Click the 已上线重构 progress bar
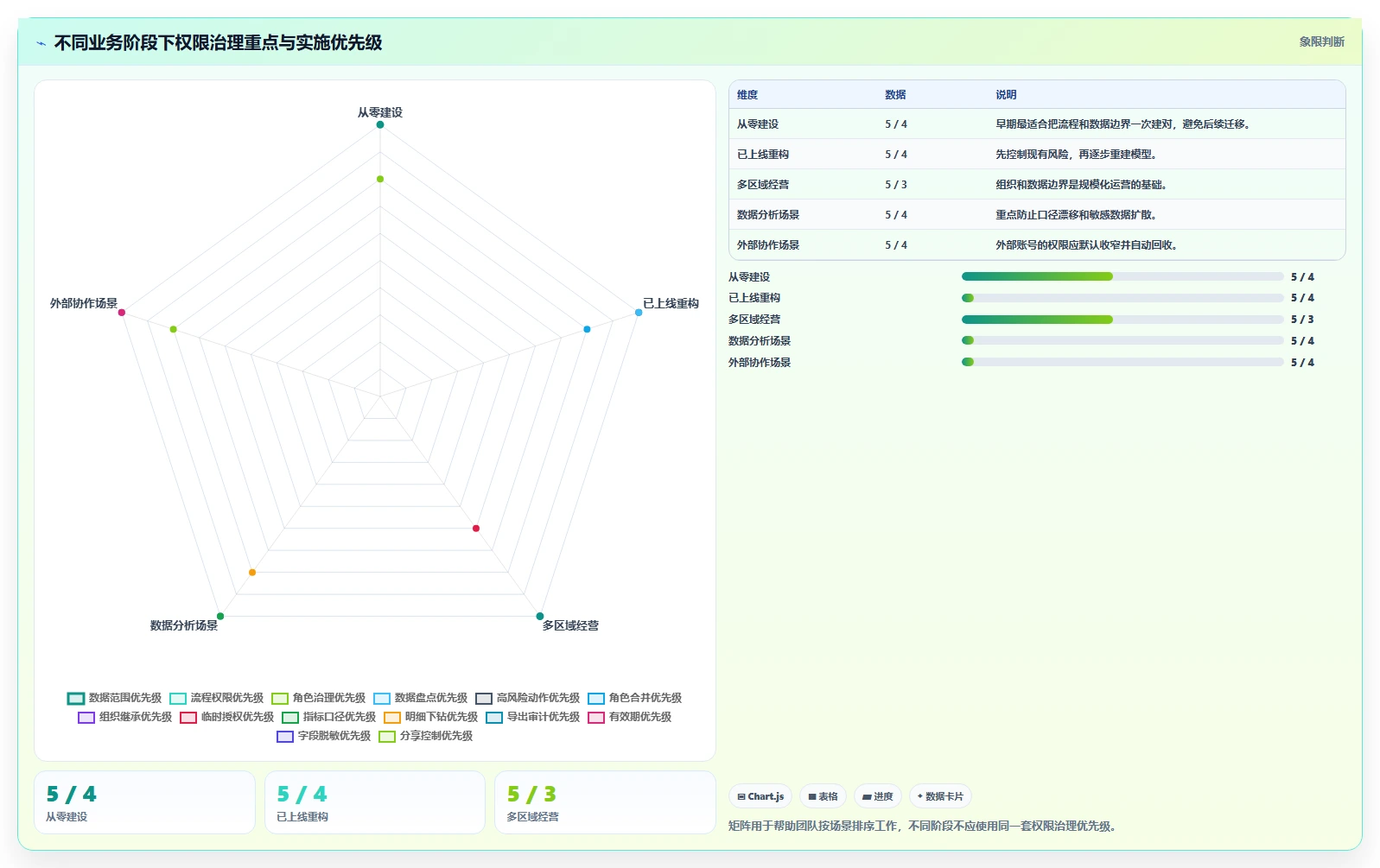Image resolution: width=1380 pixels, height=868 pixels. click(1122, 298)
